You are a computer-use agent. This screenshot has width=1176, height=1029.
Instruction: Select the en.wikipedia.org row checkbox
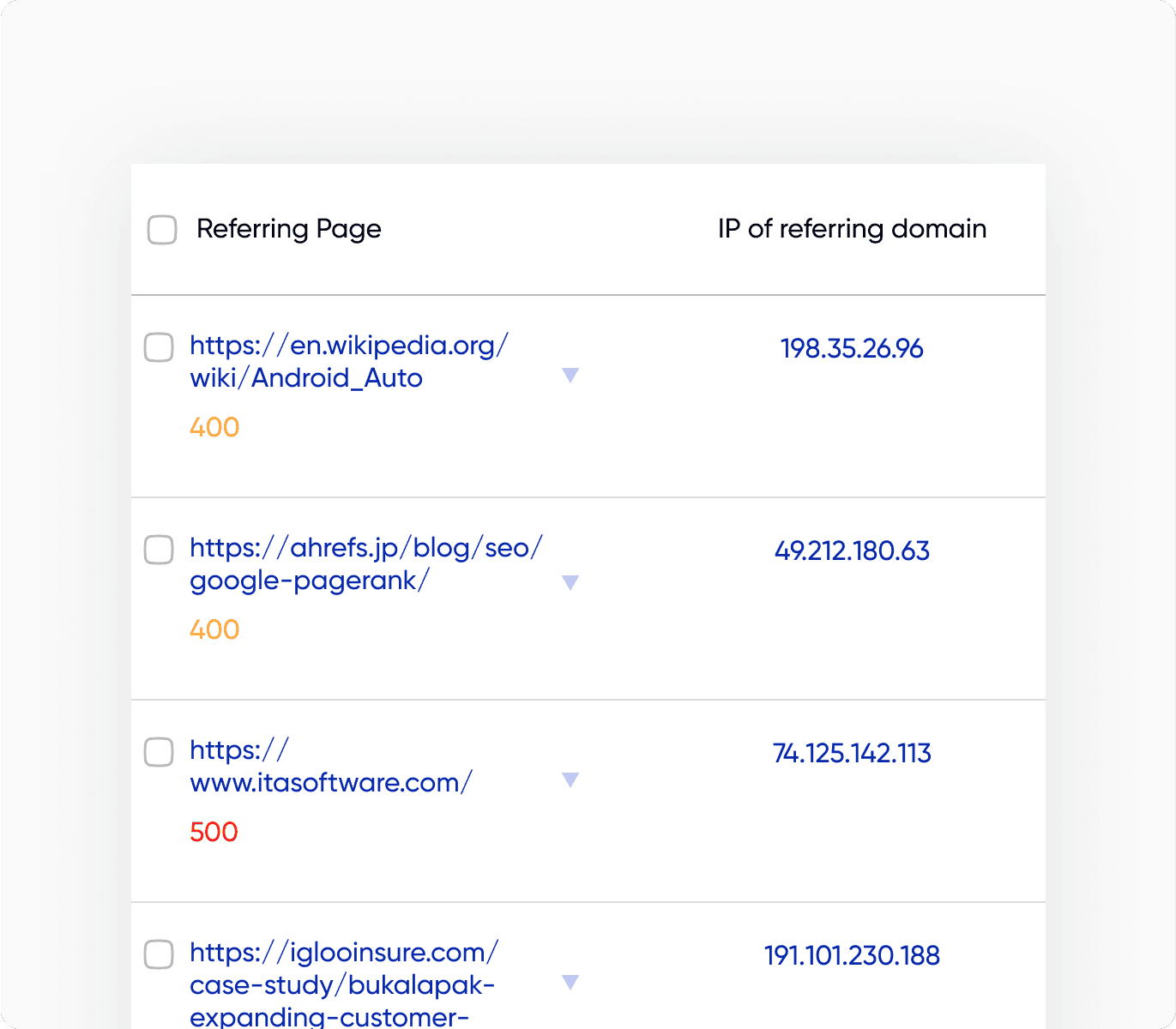tap(159, 347)
